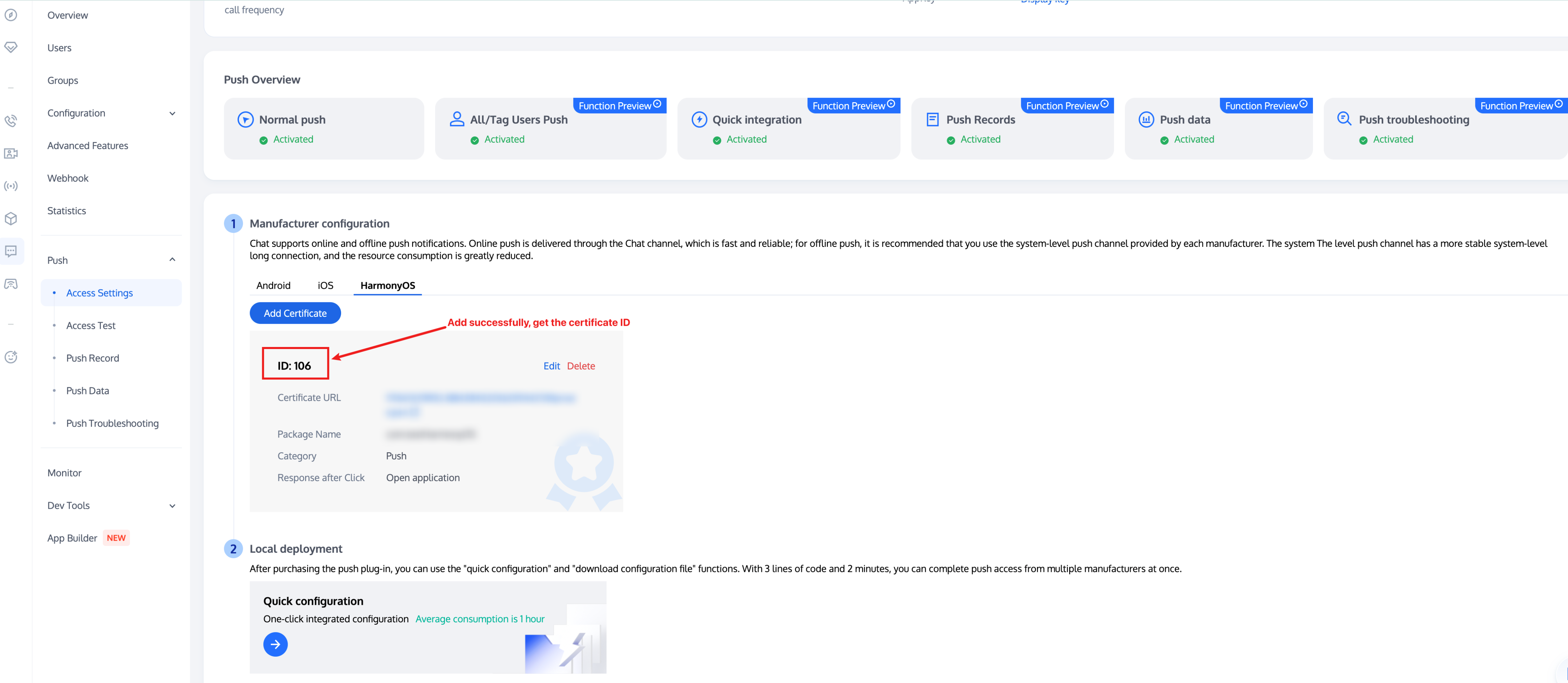Click Quick configuration blue arrow button

(x=275, y=644)
